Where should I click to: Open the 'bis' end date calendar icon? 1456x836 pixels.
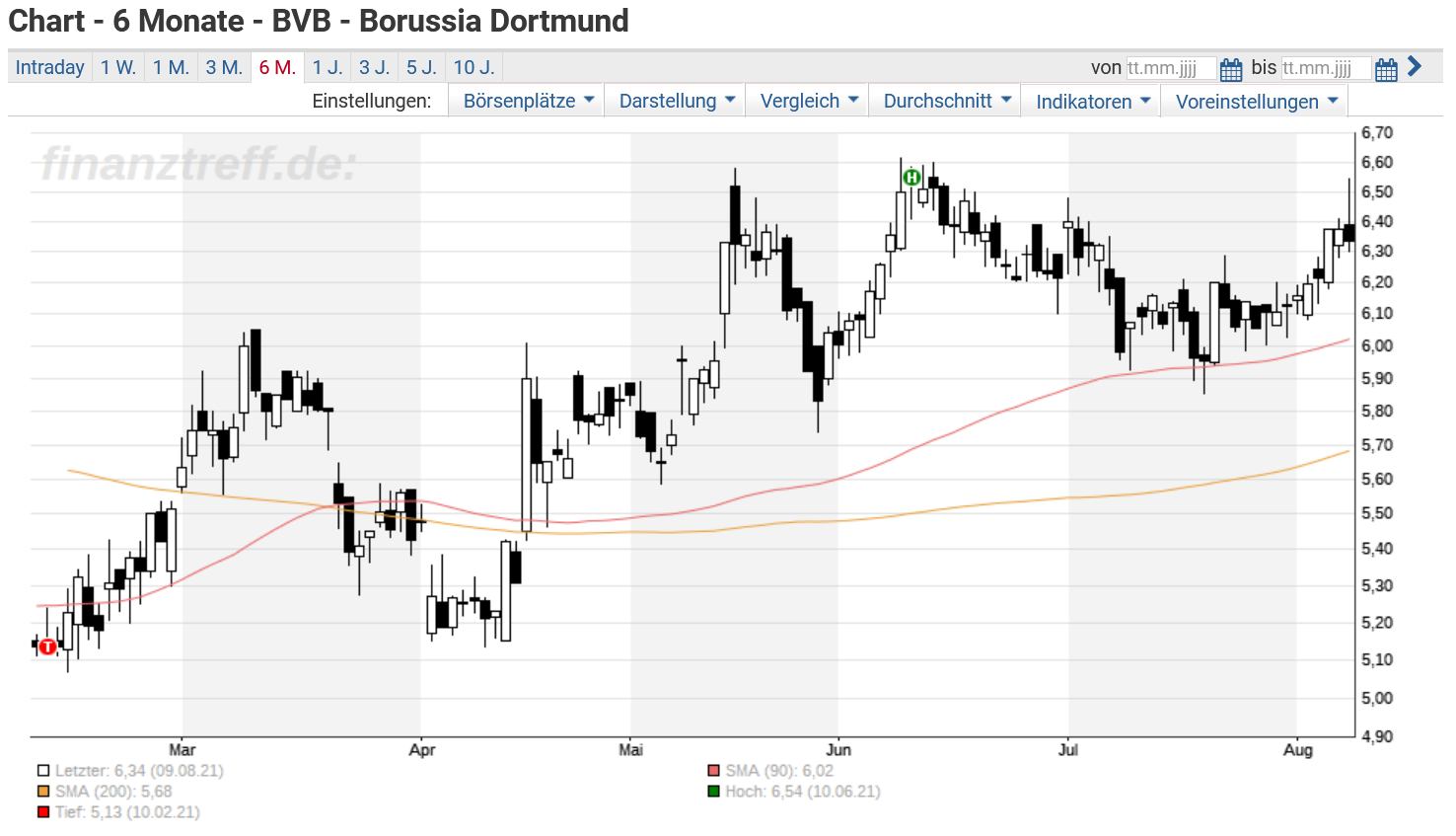click(1386, 69)
